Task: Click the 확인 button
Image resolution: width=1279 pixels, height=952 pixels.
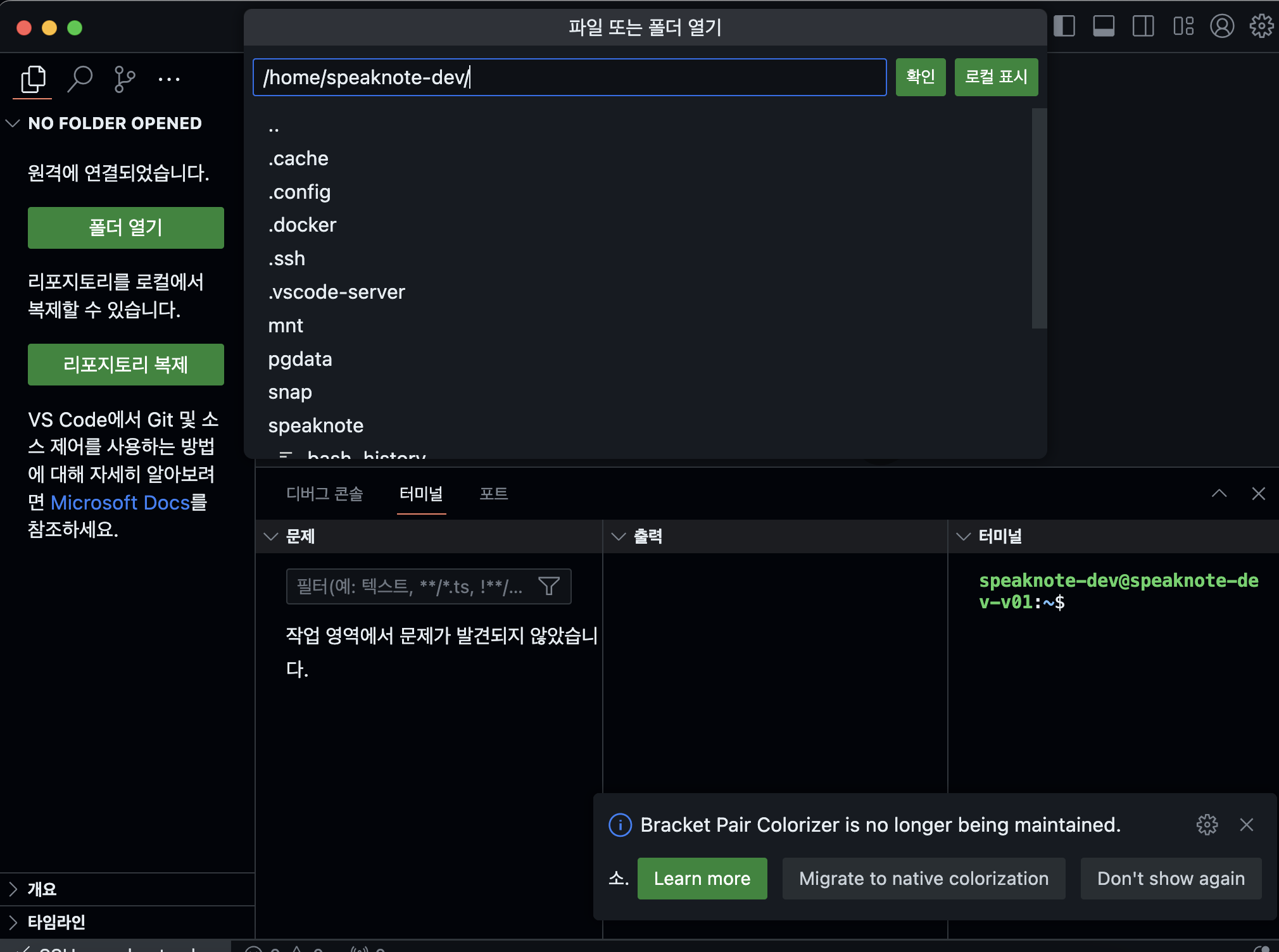Action: [920, 77]
